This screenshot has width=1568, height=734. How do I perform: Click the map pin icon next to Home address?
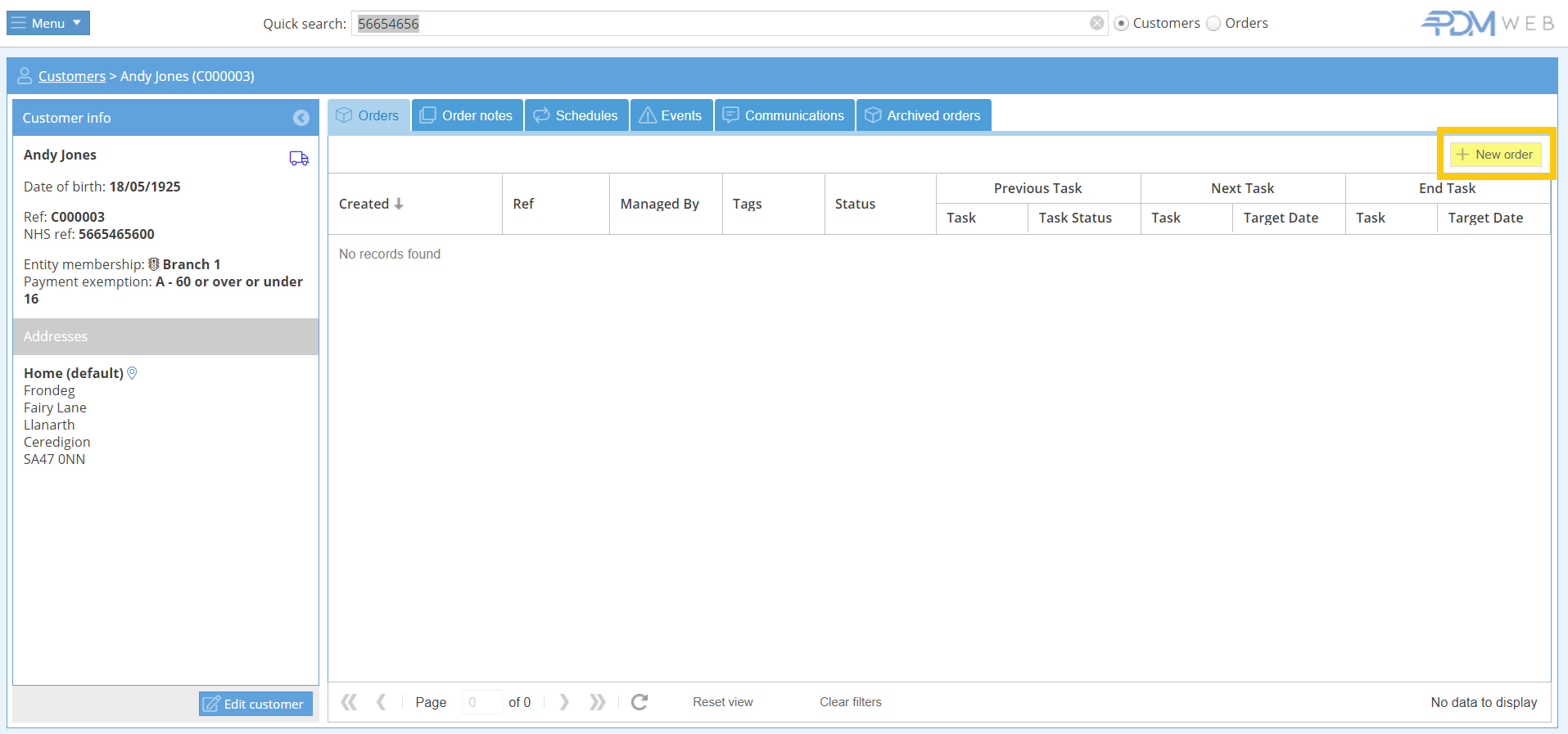[x=133, y=373]
